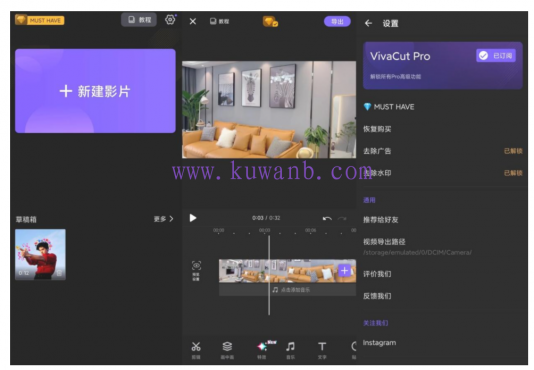Tap the gold diamond Pro icon in editor
Screen dimensions: 534x370
270,21
